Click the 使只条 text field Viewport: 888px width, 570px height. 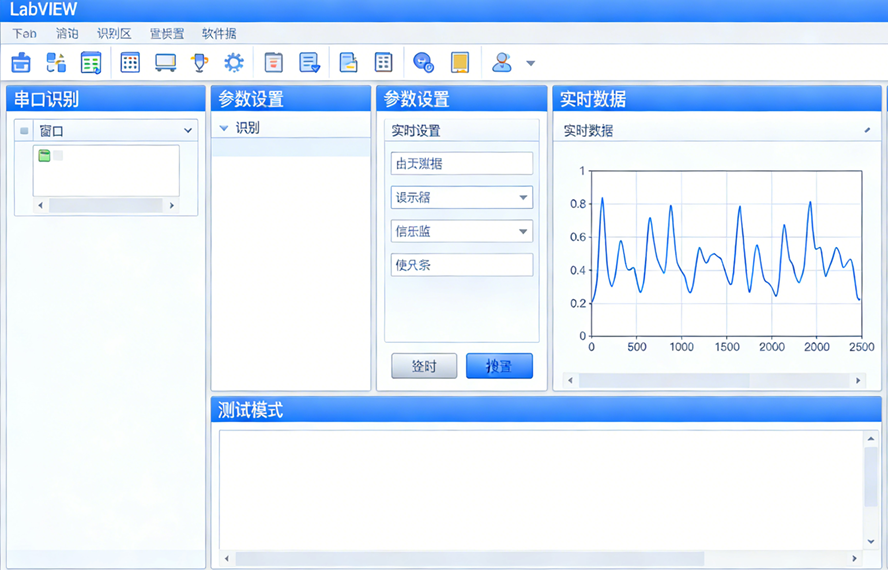(462, 265)
